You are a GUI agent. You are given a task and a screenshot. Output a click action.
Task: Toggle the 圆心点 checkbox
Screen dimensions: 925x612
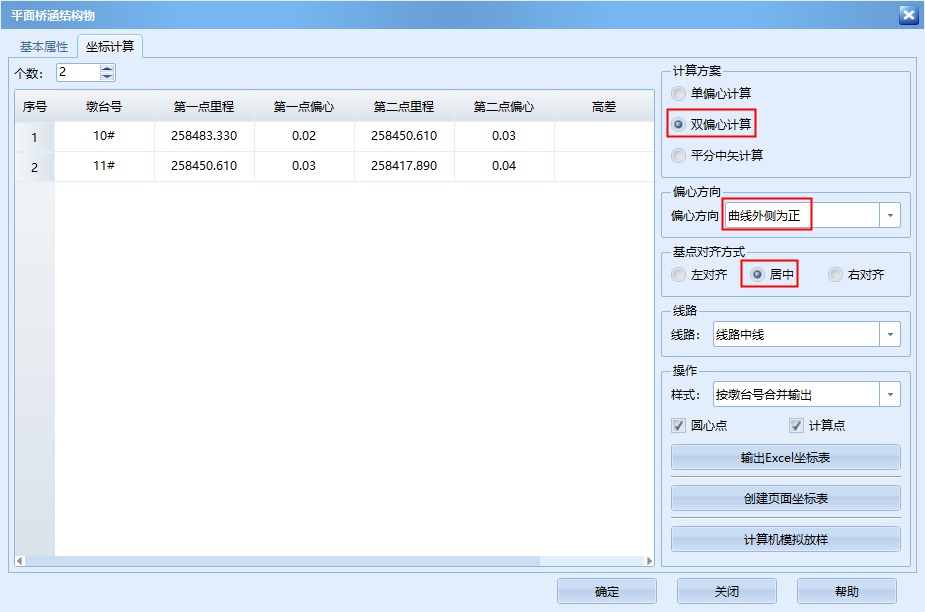click(x=677, y=425)
